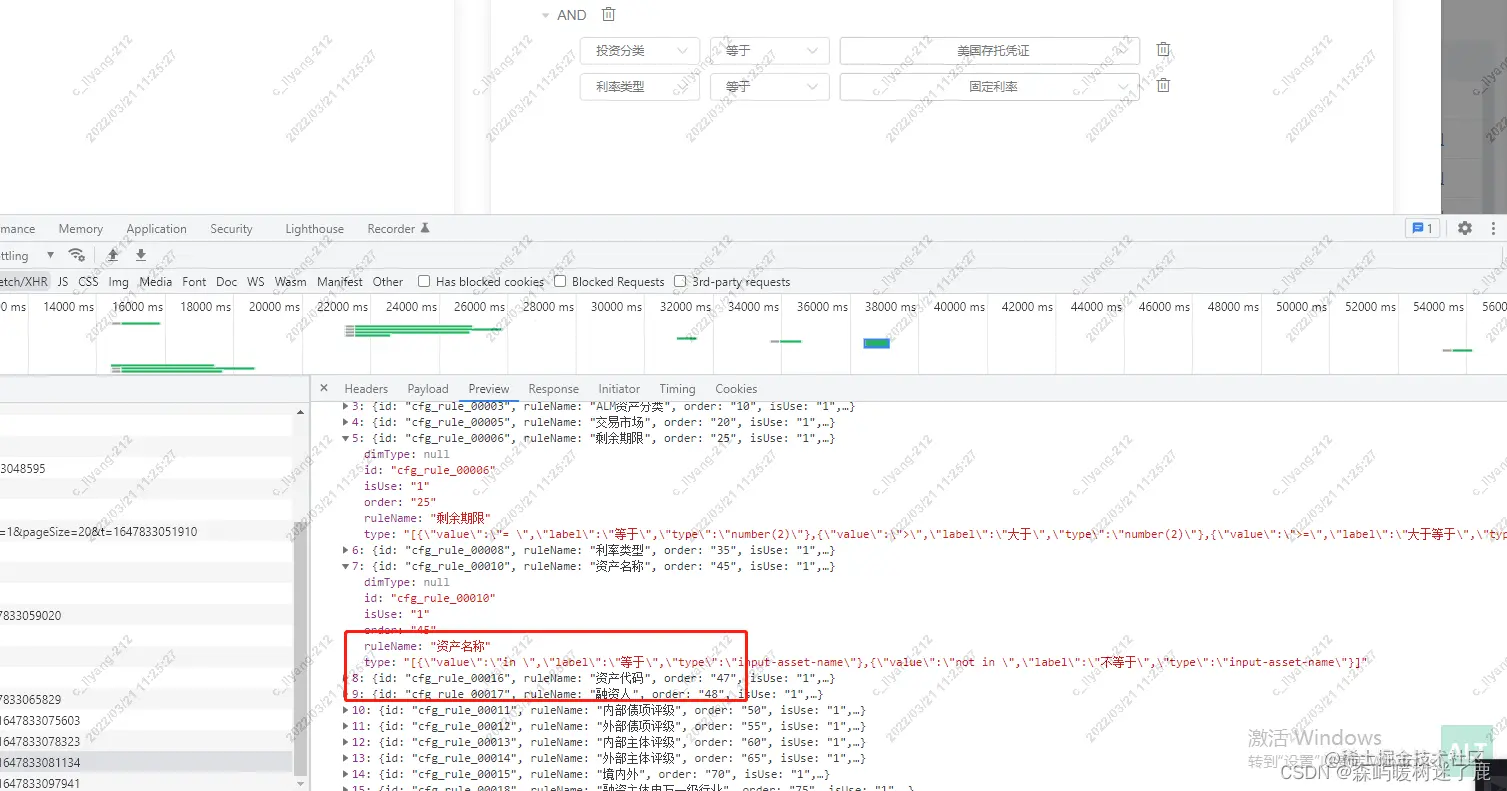The height and width of the screenshot is (791, 1507).
Task: Expand the cfg_rule_00012 外部债项评级 entry
Action: tap(346, 726)
